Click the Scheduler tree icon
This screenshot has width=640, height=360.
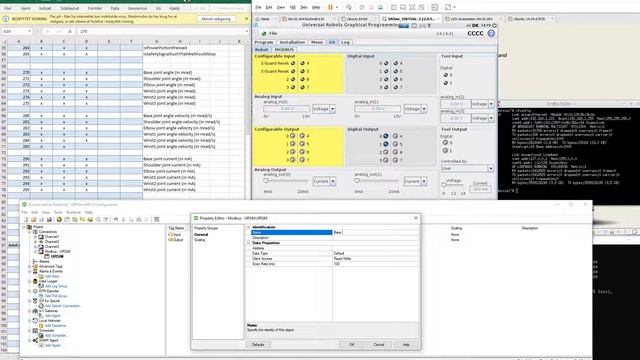[x=35, y=331]
